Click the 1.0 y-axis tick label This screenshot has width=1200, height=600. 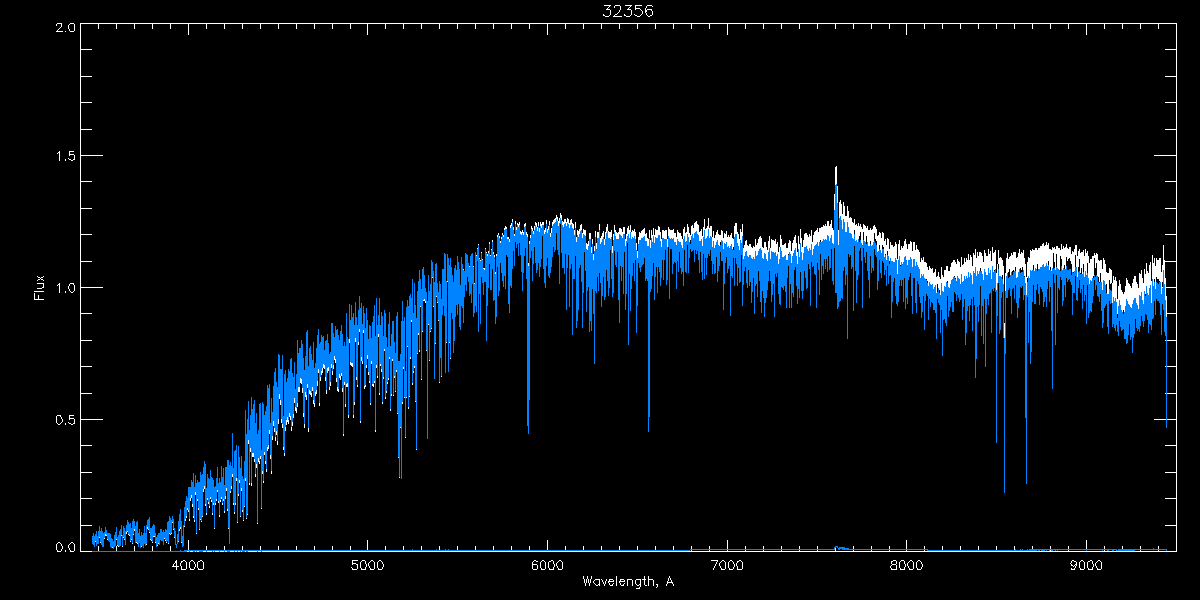tap(64, 288)
